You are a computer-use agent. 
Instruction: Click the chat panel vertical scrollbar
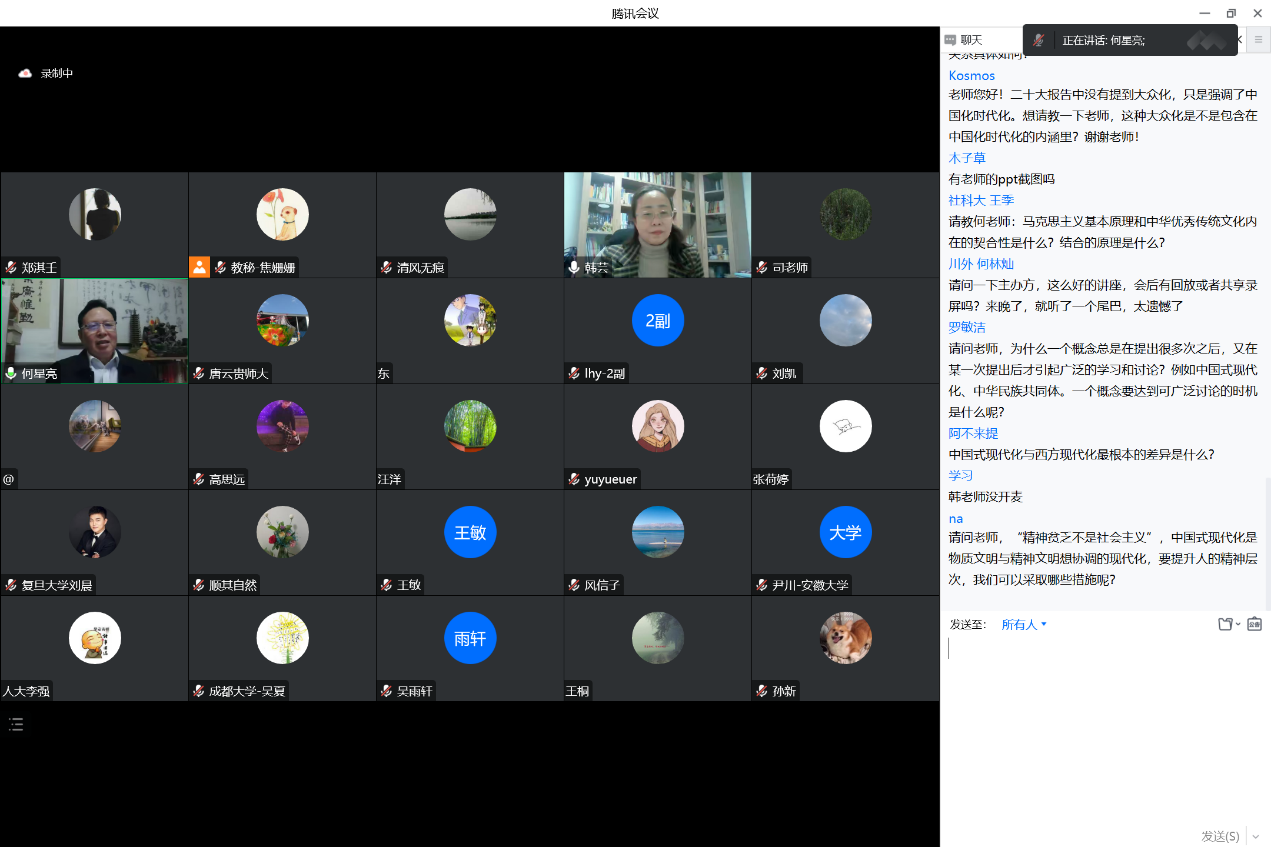1266,540
